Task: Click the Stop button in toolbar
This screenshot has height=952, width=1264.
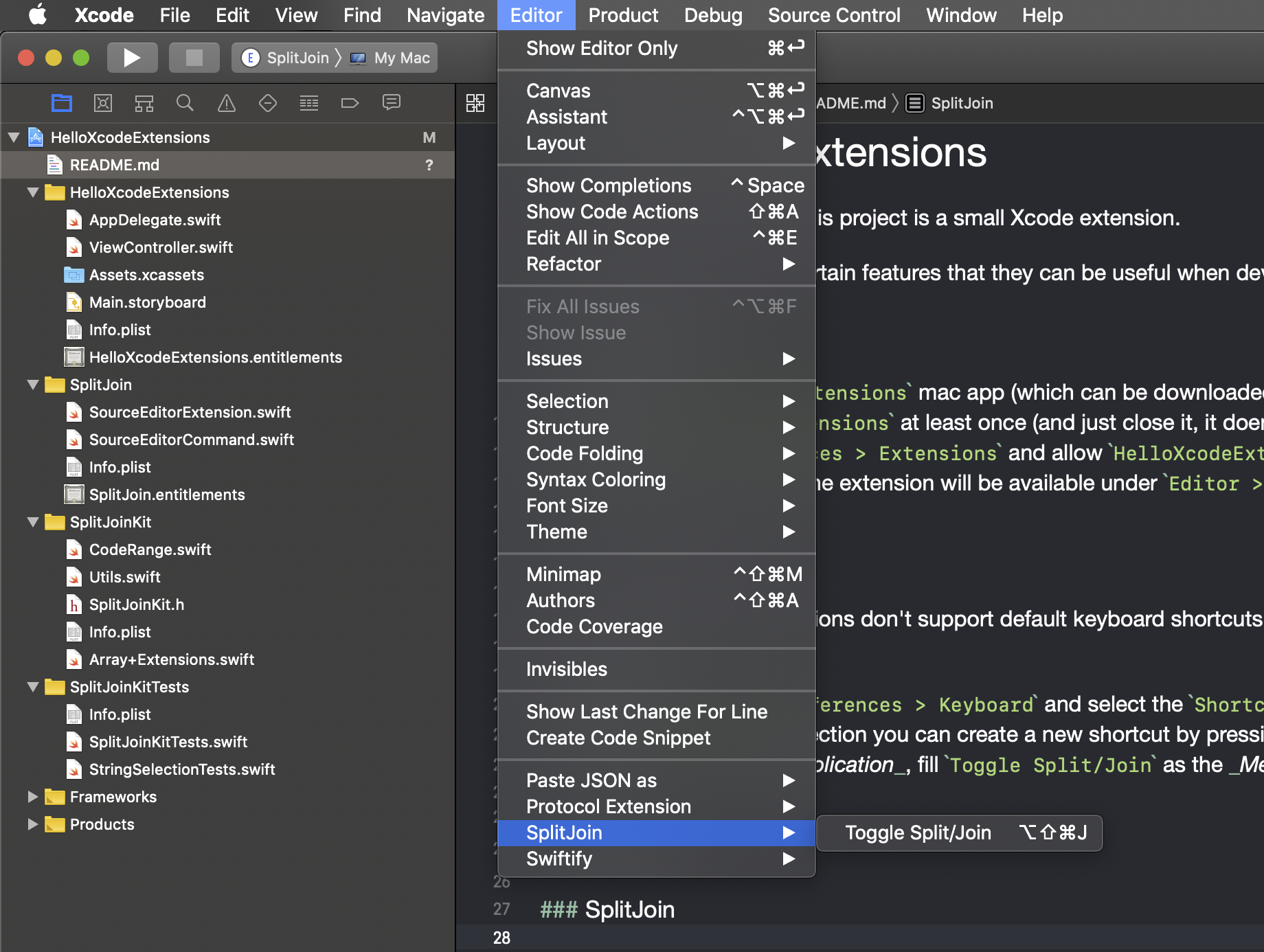Action: click(194, 58)
